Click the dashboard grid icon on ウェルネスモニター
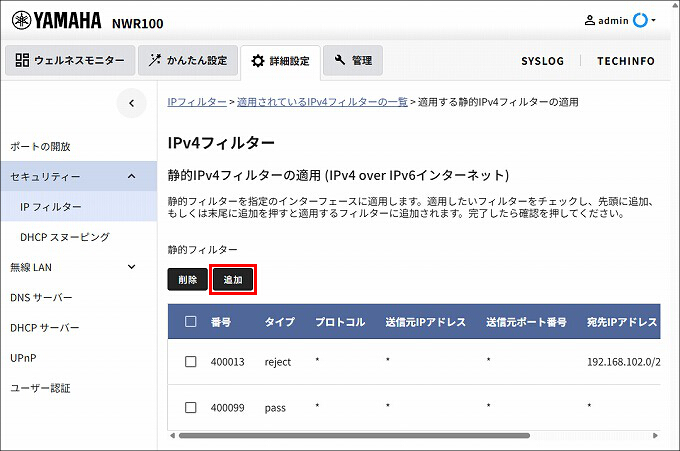The image size is (680, 451). (22, 60)
